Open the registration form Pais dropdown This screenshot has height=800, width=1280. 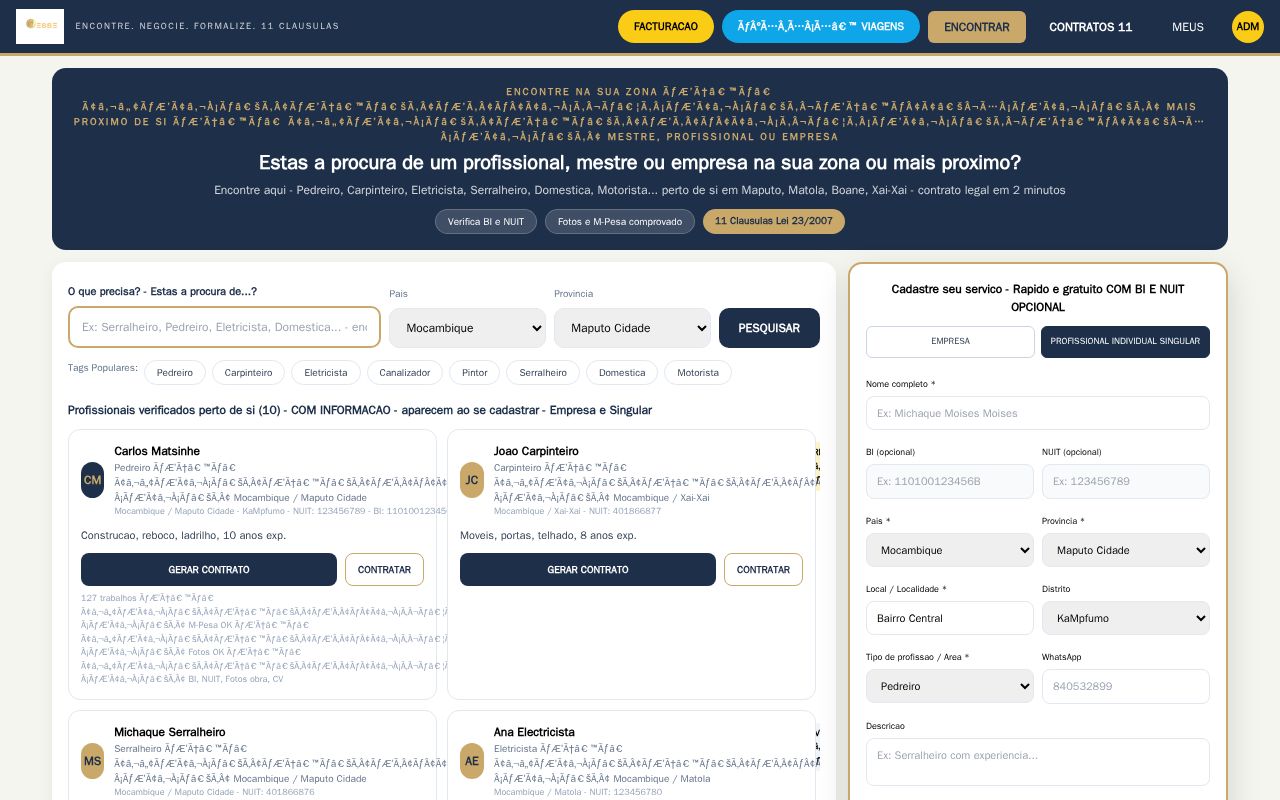[x=950, y=550]
